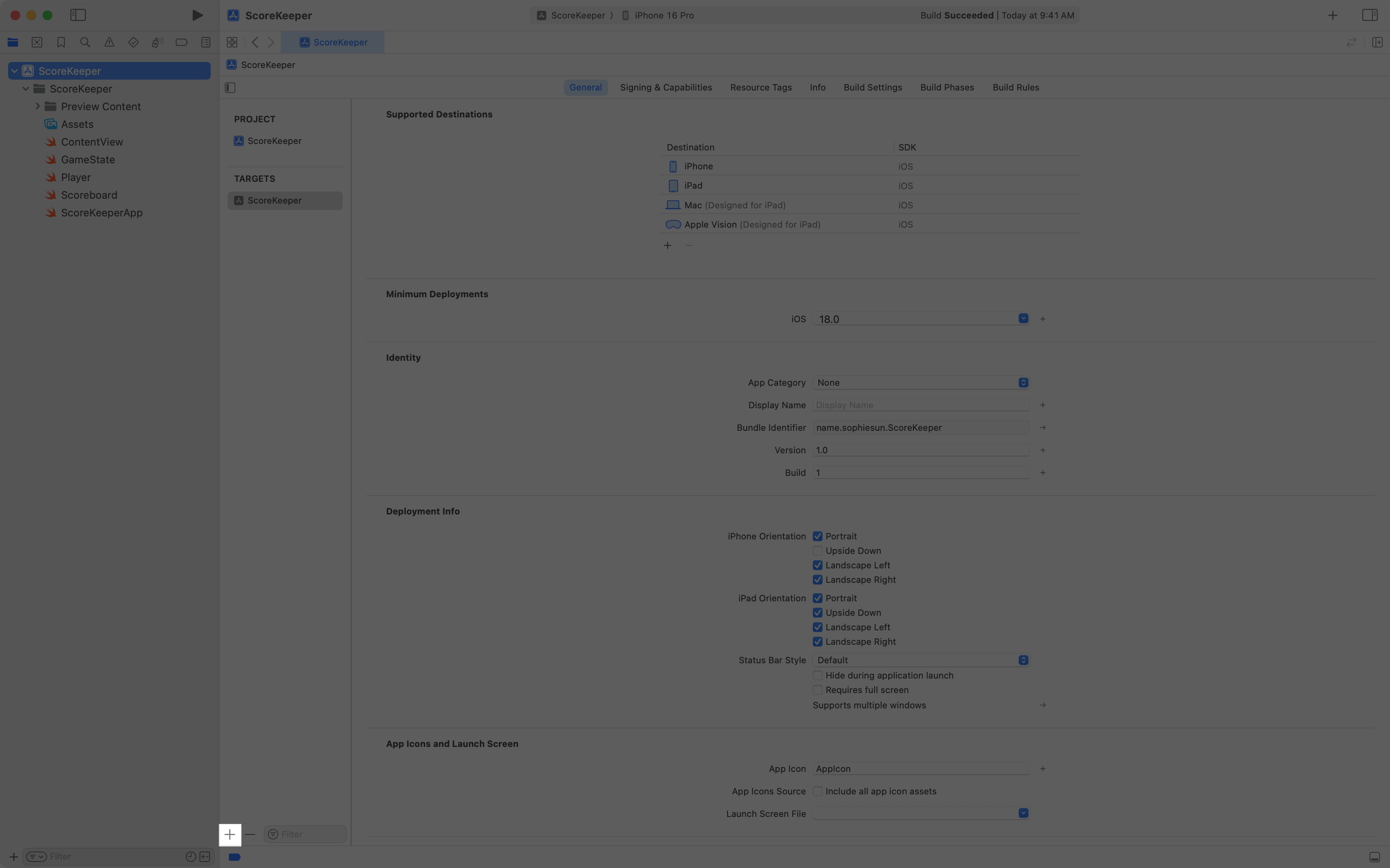
Task: Select ContentView file in navigator
Action: (92, 142)
